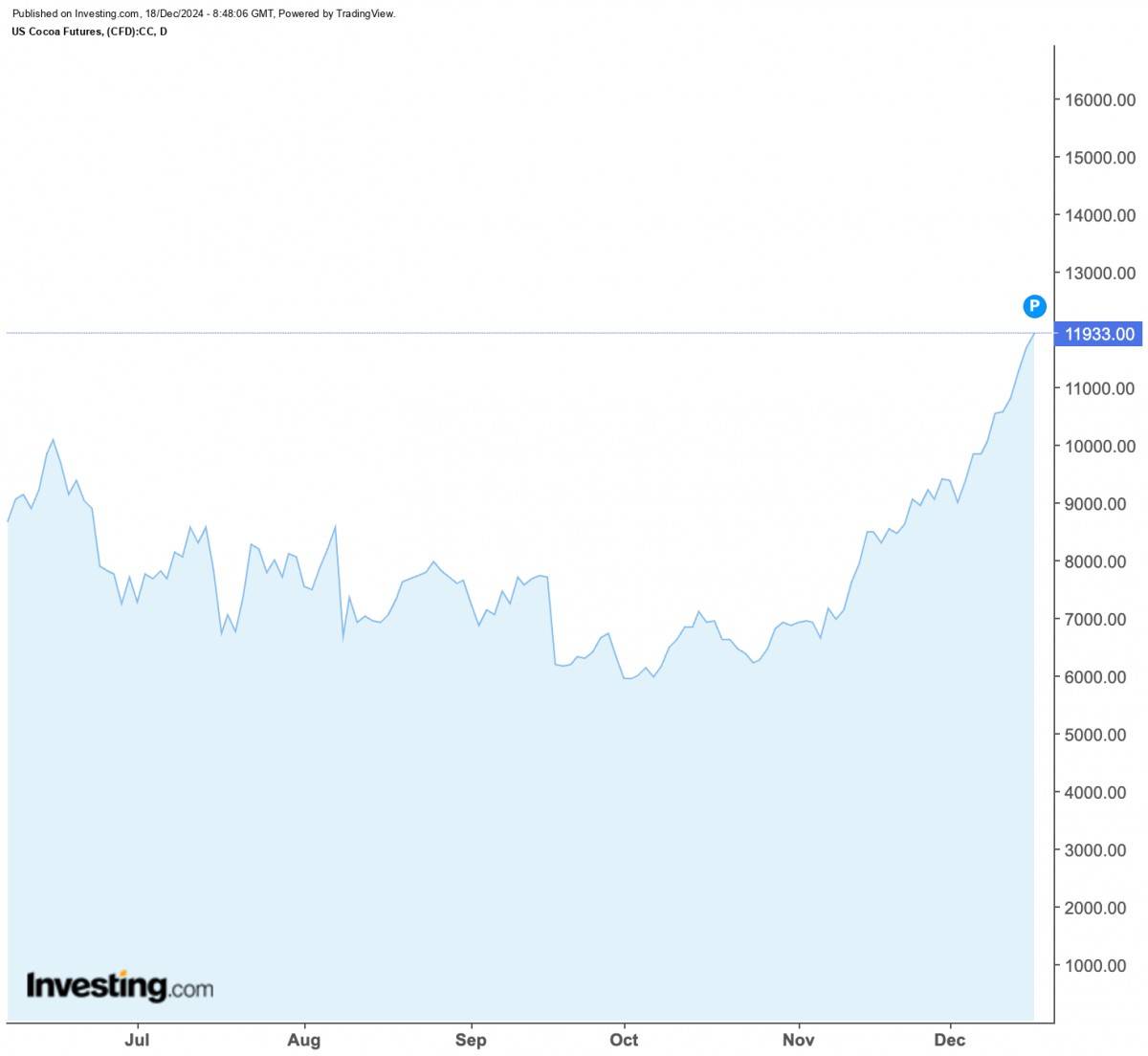The height and width of the screenshot is (1056, 1148).
Task: Click the Jul label on time axis
Action: pyautogui.click(x=137, y=1040)
